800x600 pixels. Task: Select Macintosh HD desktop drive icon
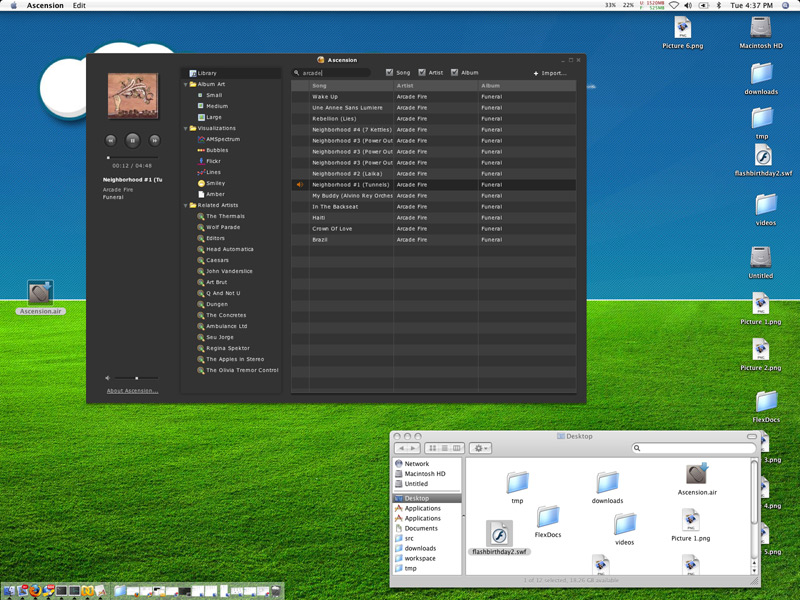[x=761, y=32]
